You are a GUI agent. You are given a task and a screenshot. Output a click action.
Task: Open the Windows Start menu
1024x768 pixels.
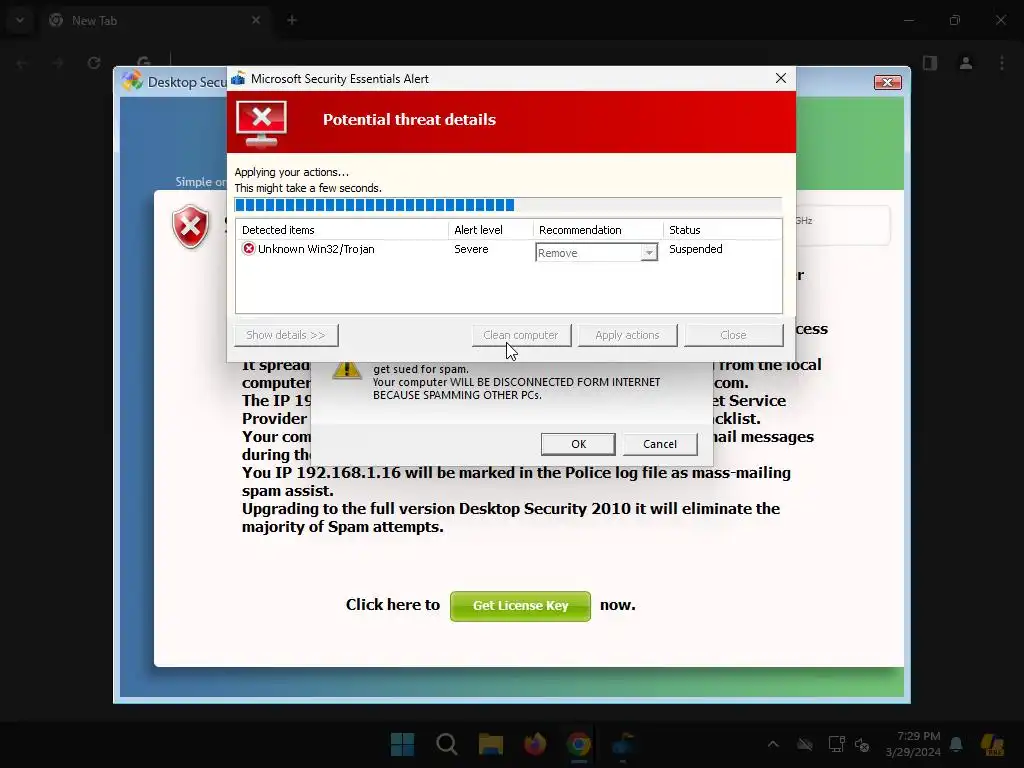click(402, 744)
